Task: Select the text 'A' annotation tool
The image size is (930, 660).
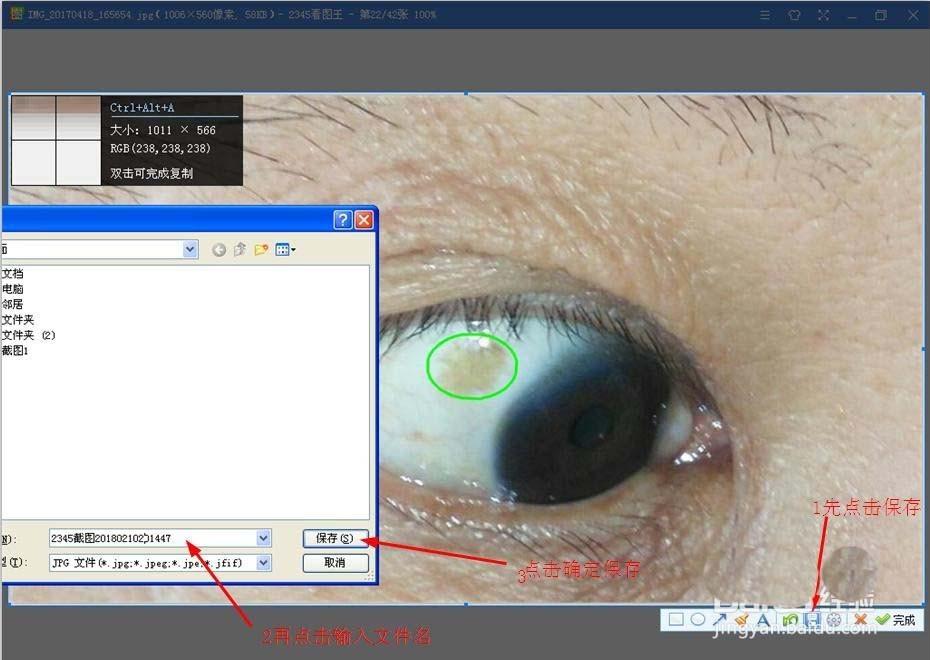Action: 764,620
